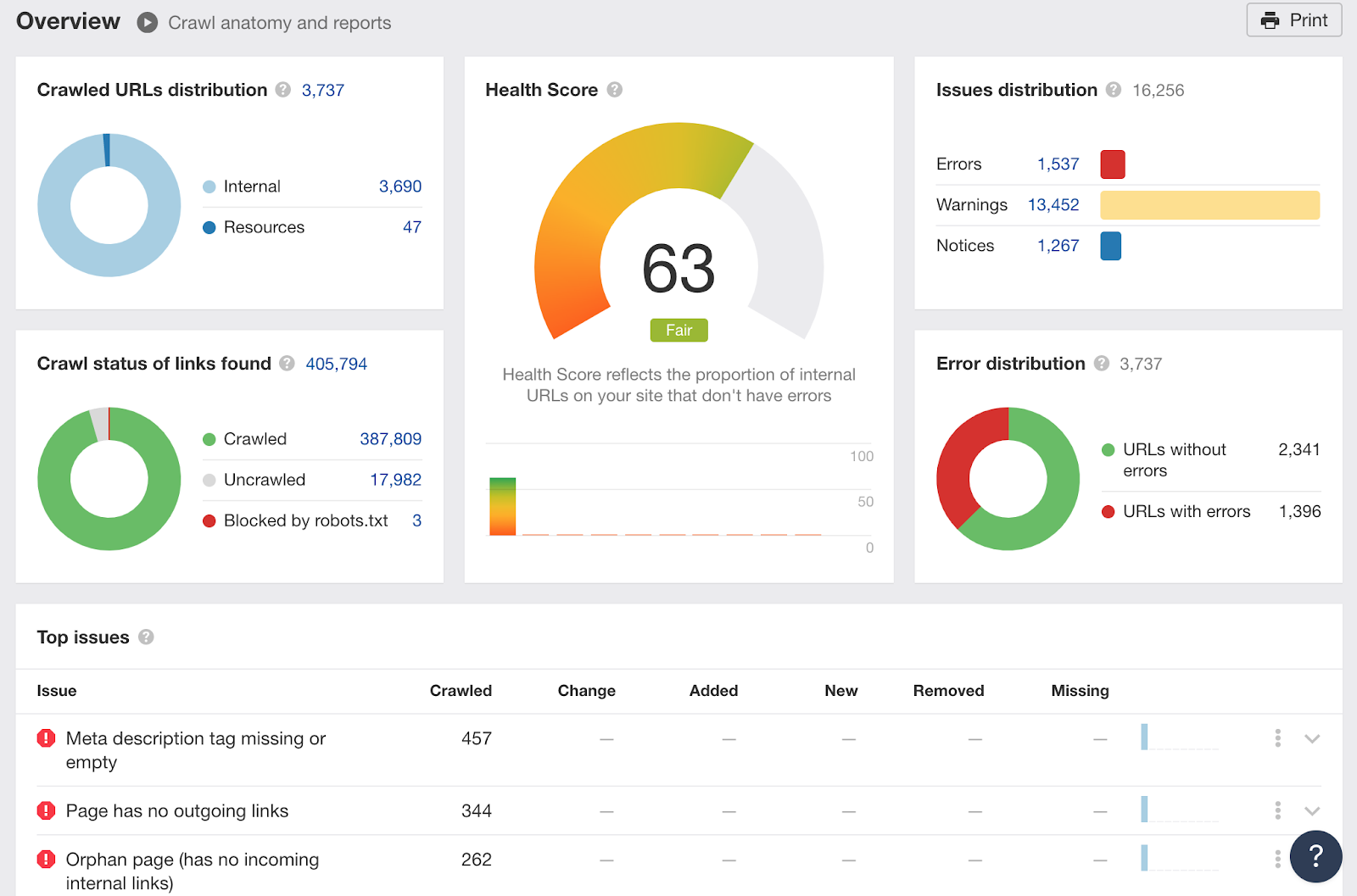
Task: Sort top issues by Change column
Action: tap(587, 691)
